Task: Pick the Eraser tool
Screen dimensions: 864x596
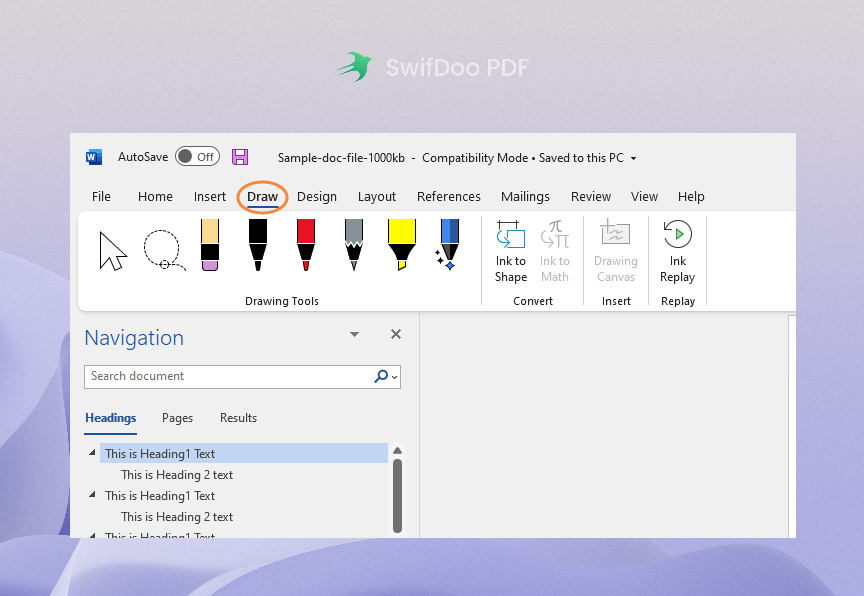Action: (x=210, y=245)
